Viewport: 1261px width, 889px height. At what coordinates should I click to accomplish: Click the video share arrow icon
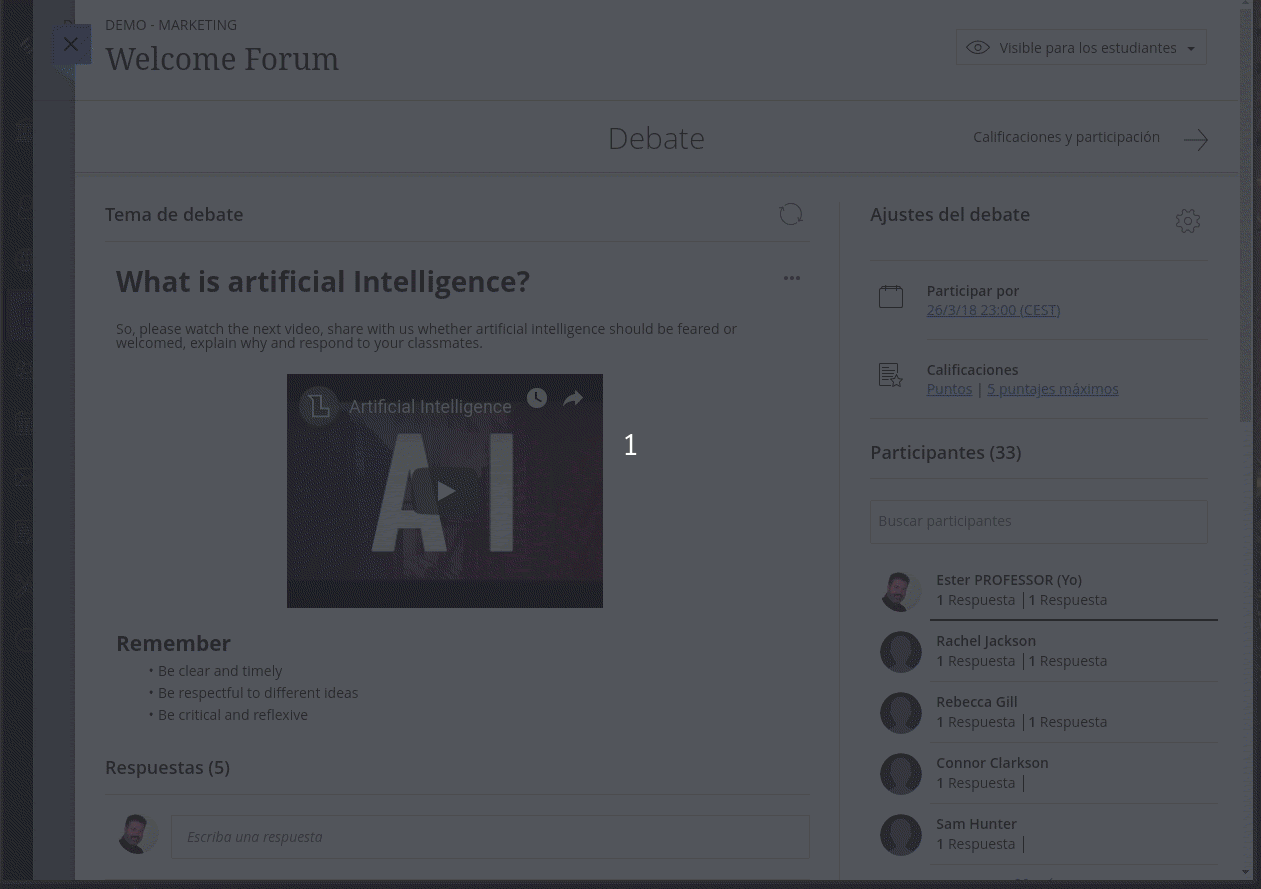pyautogui.click(x=573, y=398)
